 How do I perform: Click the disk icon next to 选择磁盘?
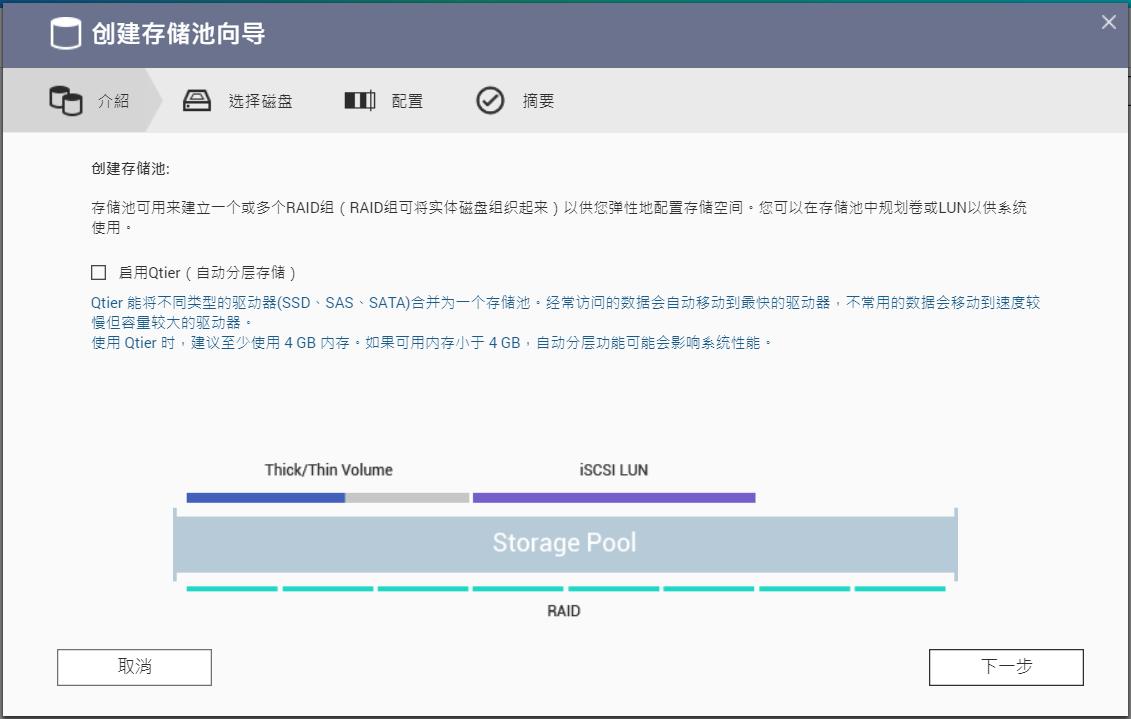[197, 100]
